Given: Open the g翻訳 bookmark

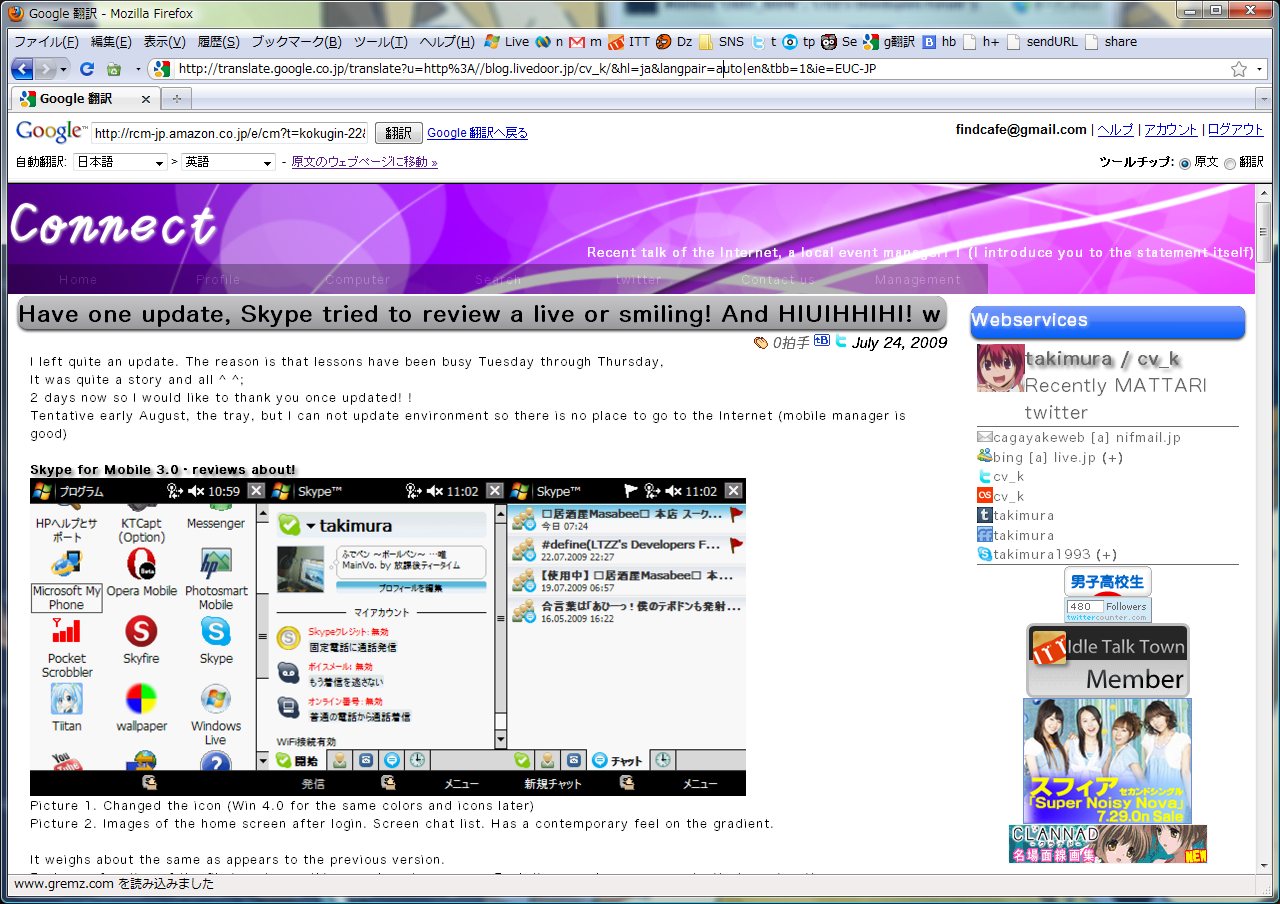Looking at the screenshot, I should click(889, 42).
